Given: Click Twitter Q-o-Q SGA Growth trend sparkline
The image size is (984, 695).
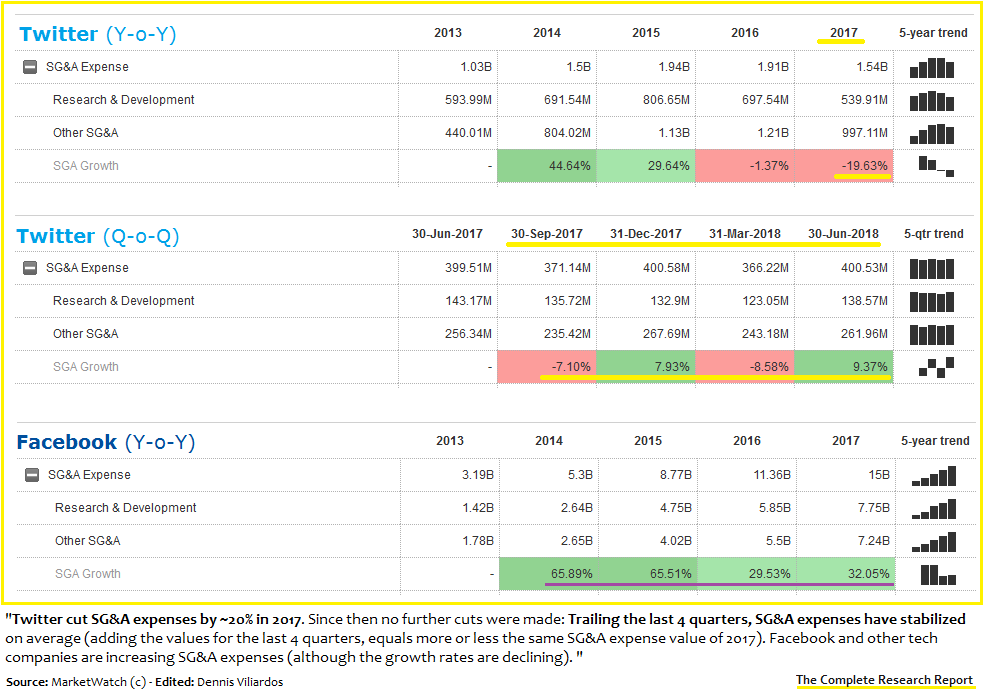Looking at the screenshot, I should pos(936,367).
